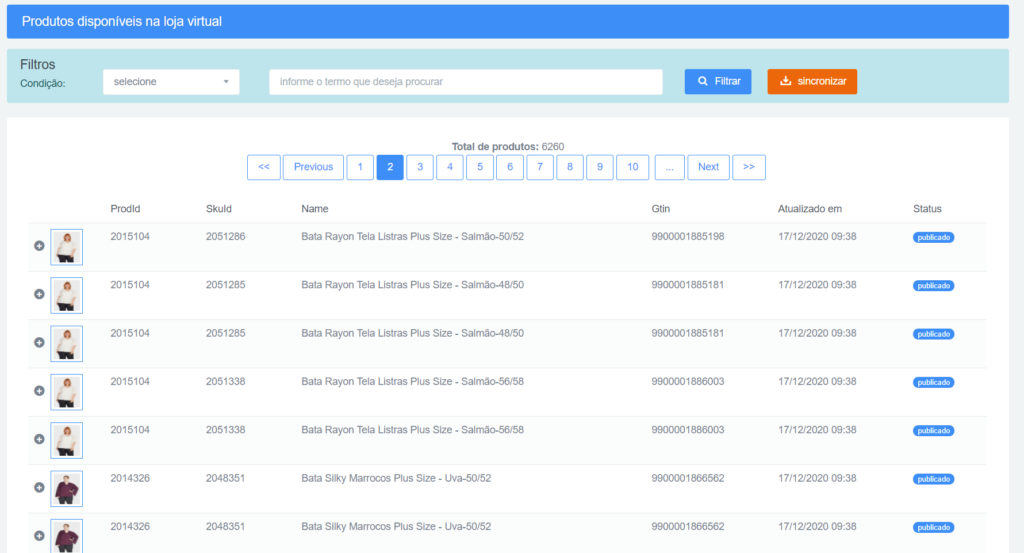Select page 7 in pagination
Screen dimensions: 1024x553
(x=540, y=167)
